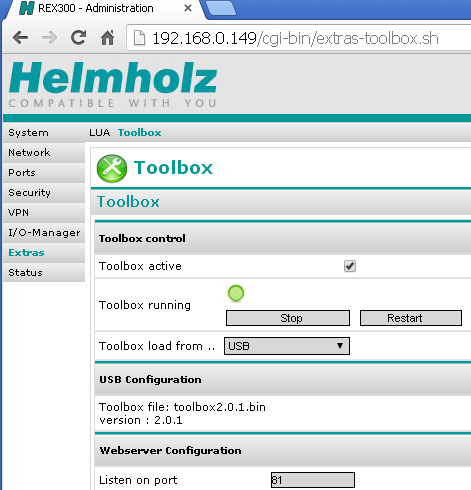Select the Extras menu item

click(44, 253)
